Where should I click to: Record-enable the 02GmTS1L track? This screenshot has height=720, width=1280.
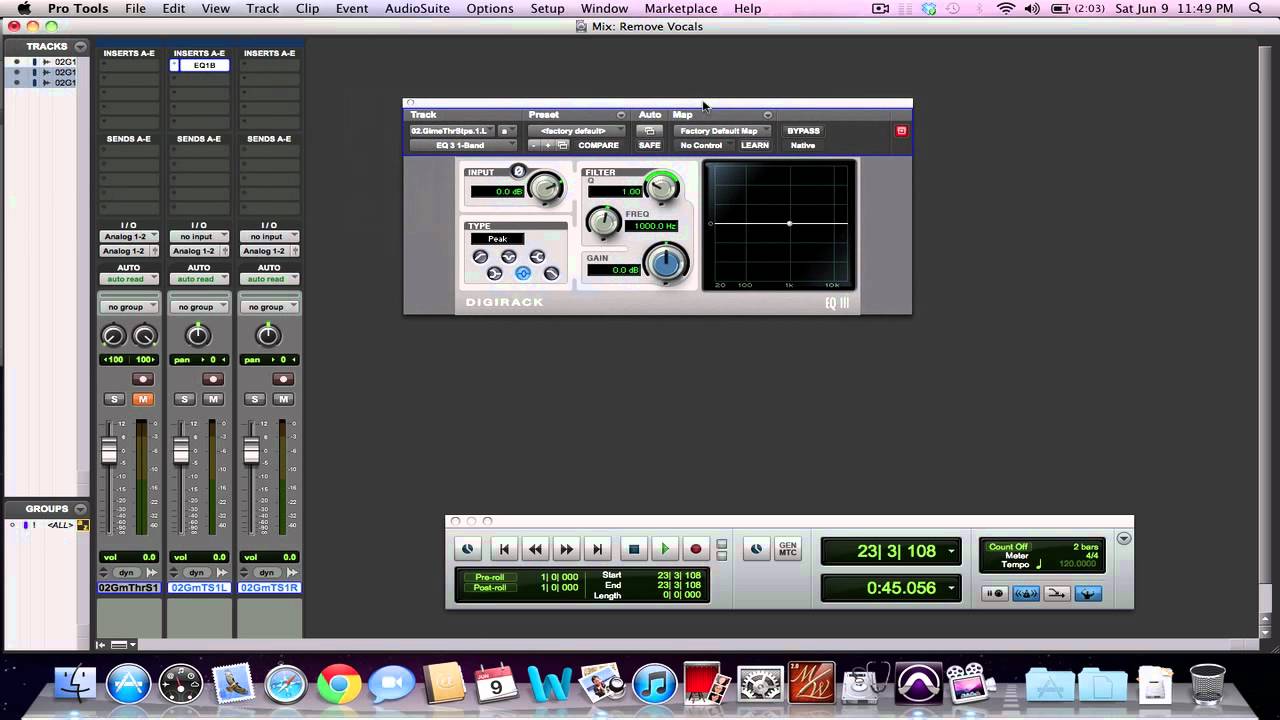(x=213, y=379)
